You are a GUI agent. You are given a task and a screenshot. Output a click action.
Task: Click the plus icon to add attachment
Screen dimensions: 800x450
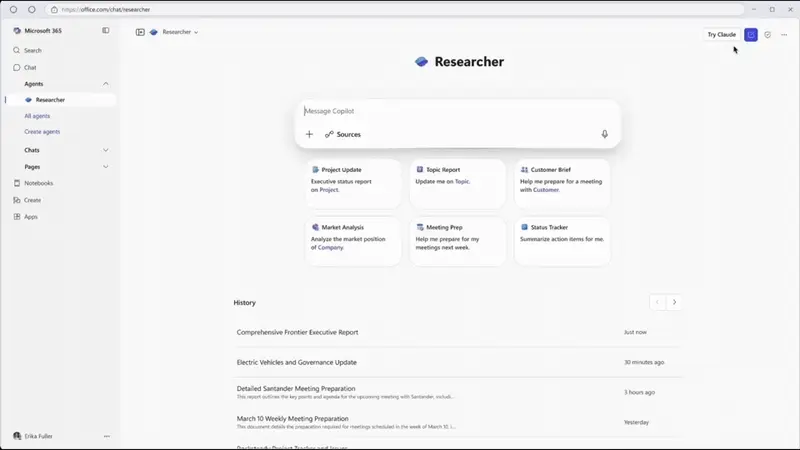309,134
